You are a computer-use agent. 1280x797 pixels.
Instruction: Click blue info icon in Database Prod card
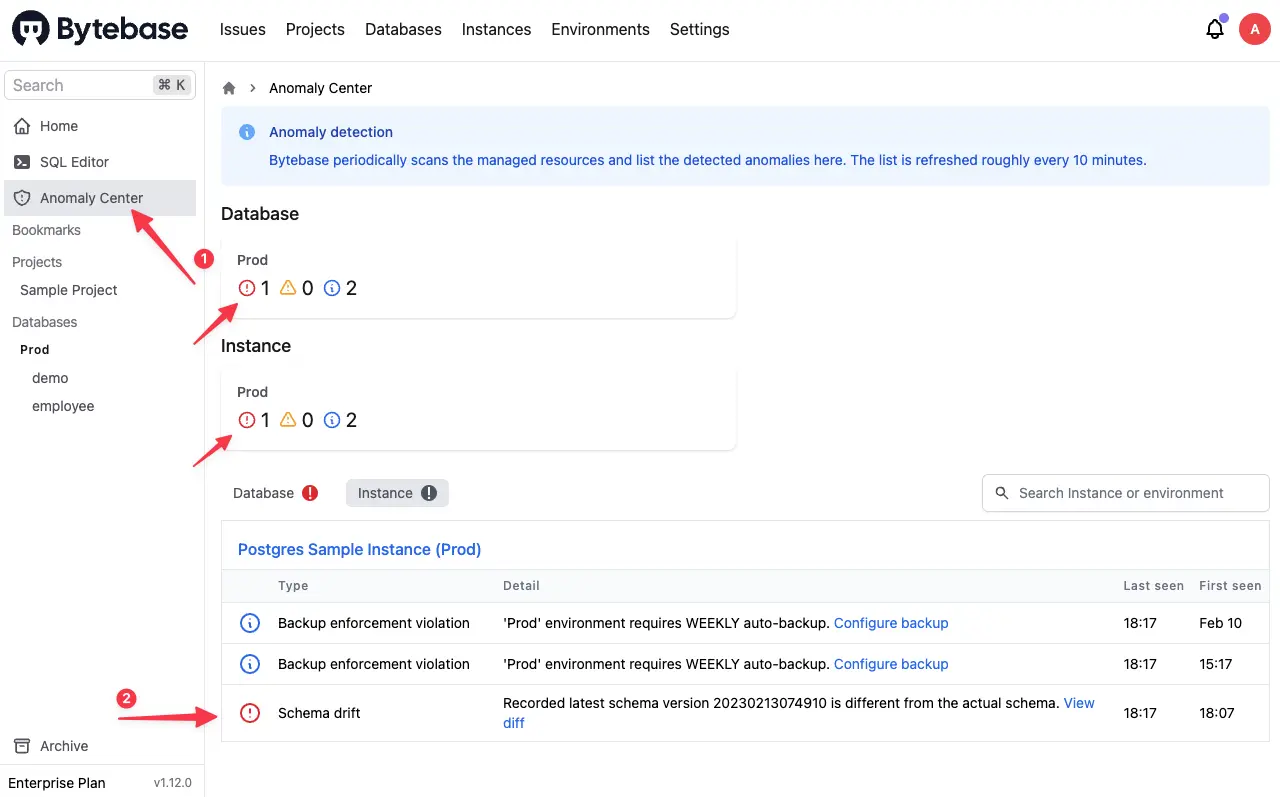point(332,288)
